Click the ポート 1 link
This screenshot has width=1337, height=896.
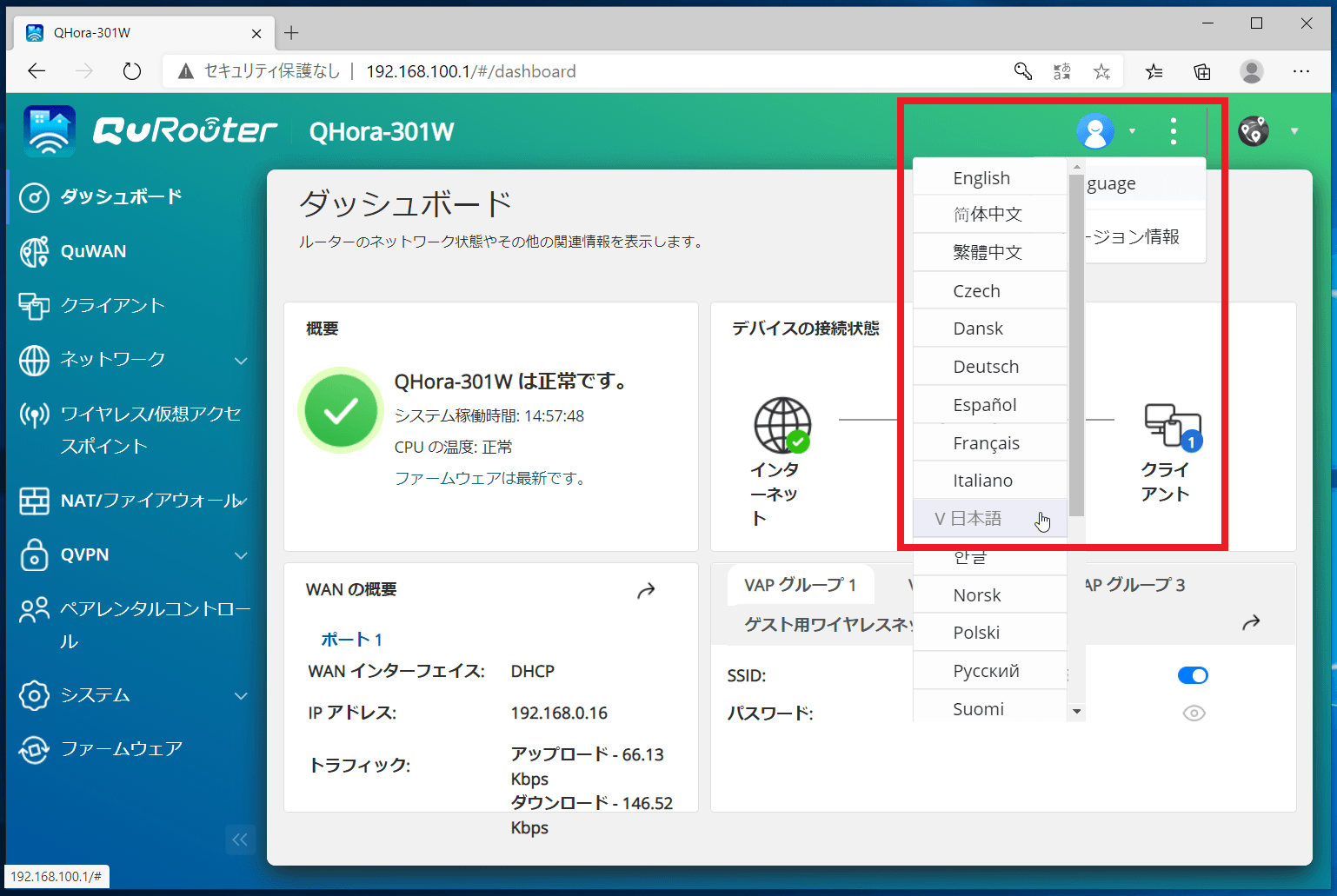coord(351,640)
